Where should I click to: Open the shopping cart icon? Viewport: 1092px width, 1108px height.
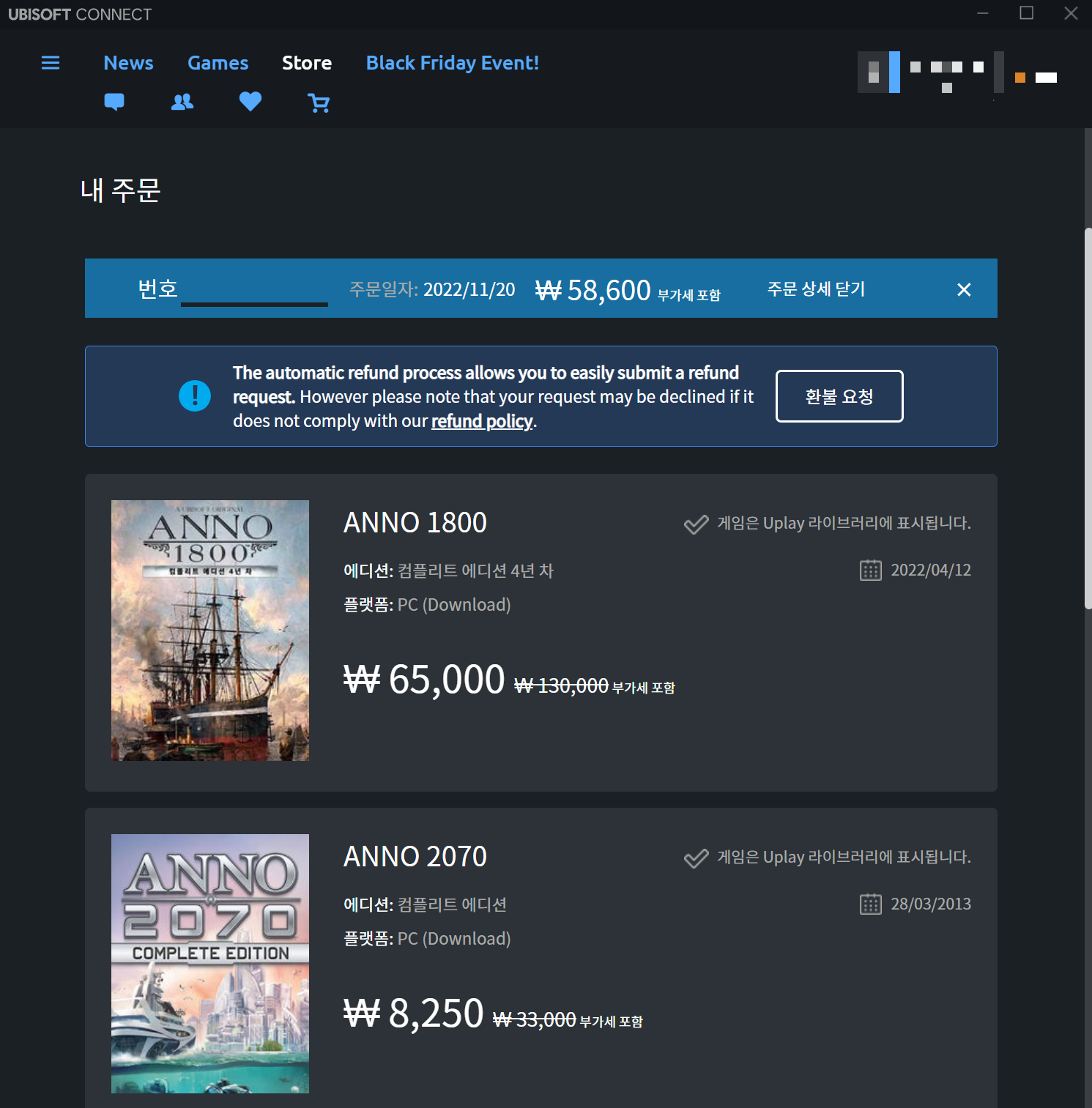pyautogui.click(x=319, y=103)
